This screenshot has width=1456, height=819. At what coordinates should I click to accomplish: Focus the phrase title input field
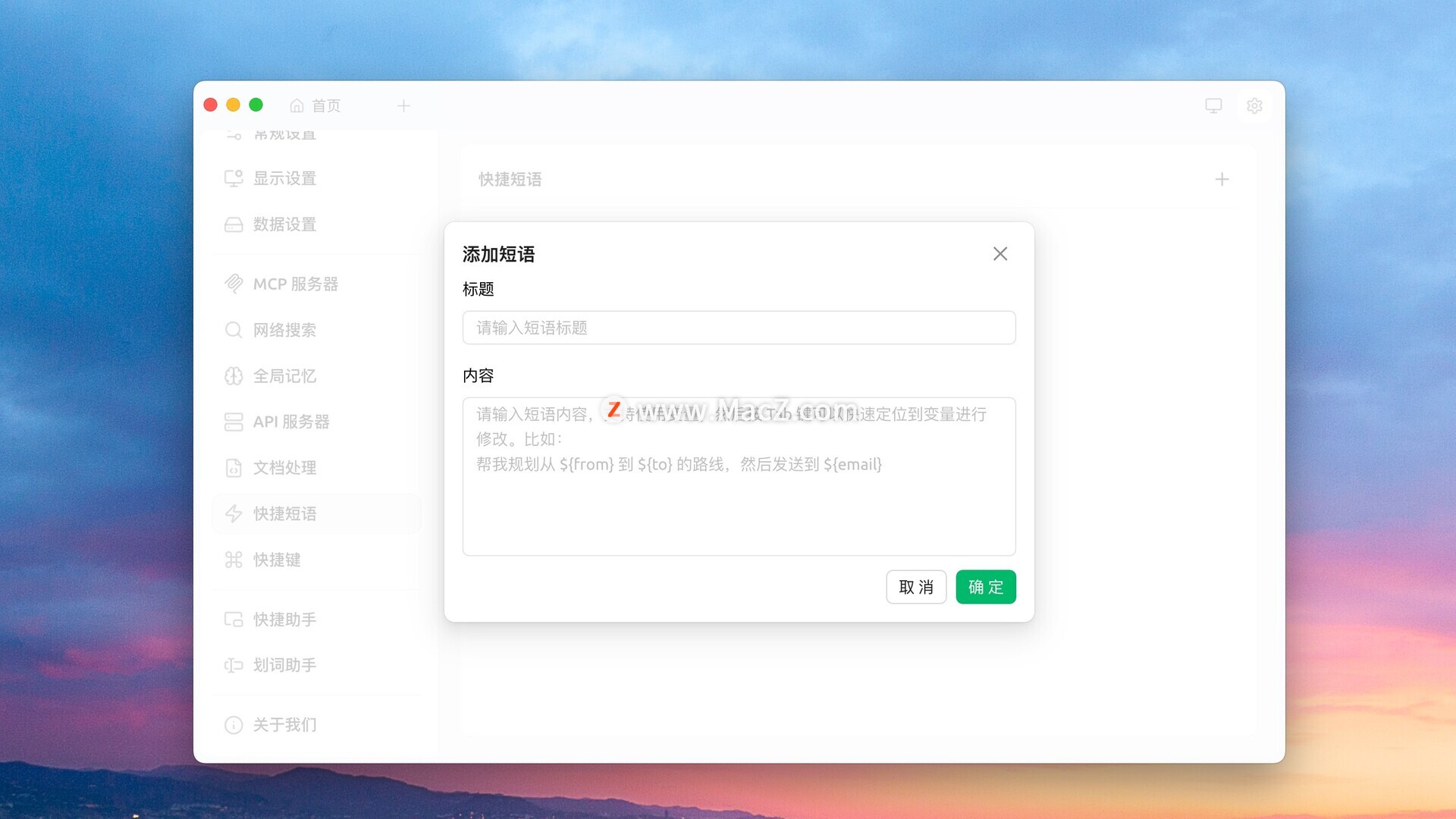[x=739, y=328]
